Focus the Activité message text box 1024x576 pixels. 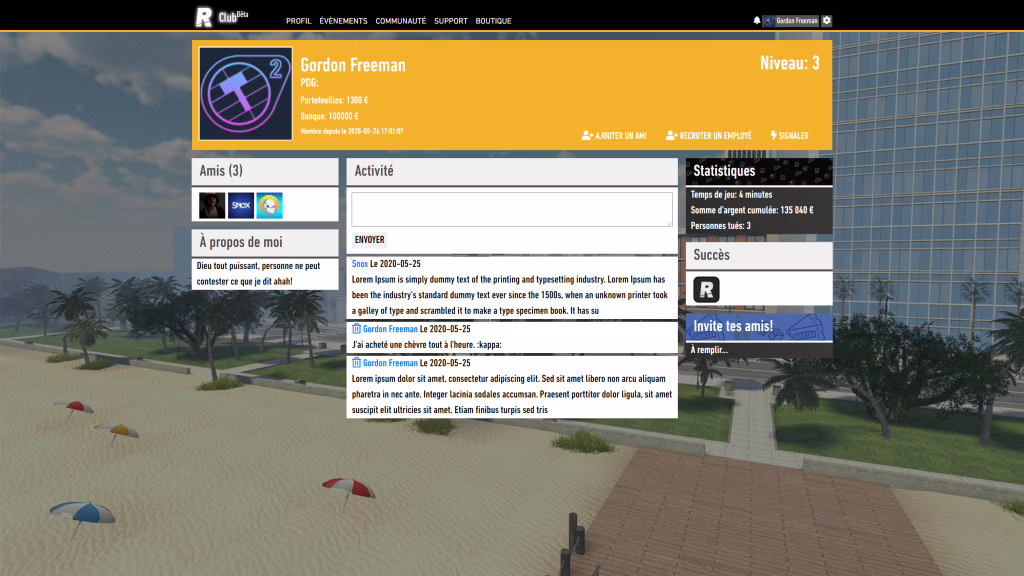512,209
